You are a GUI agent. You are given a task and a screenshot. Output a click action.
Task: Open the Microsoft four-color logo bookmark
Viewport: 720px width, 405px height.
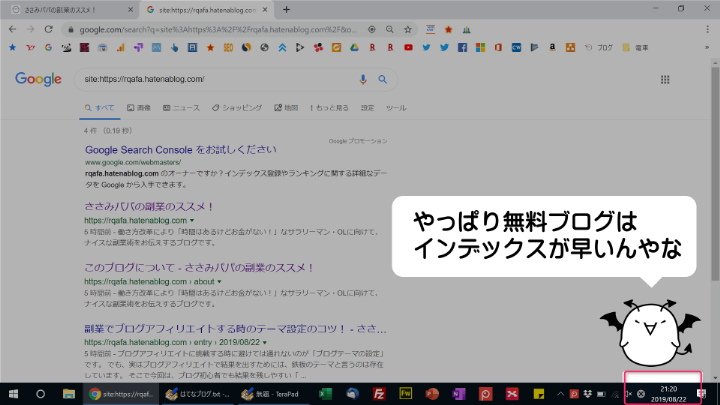click(x=480, y=47)
